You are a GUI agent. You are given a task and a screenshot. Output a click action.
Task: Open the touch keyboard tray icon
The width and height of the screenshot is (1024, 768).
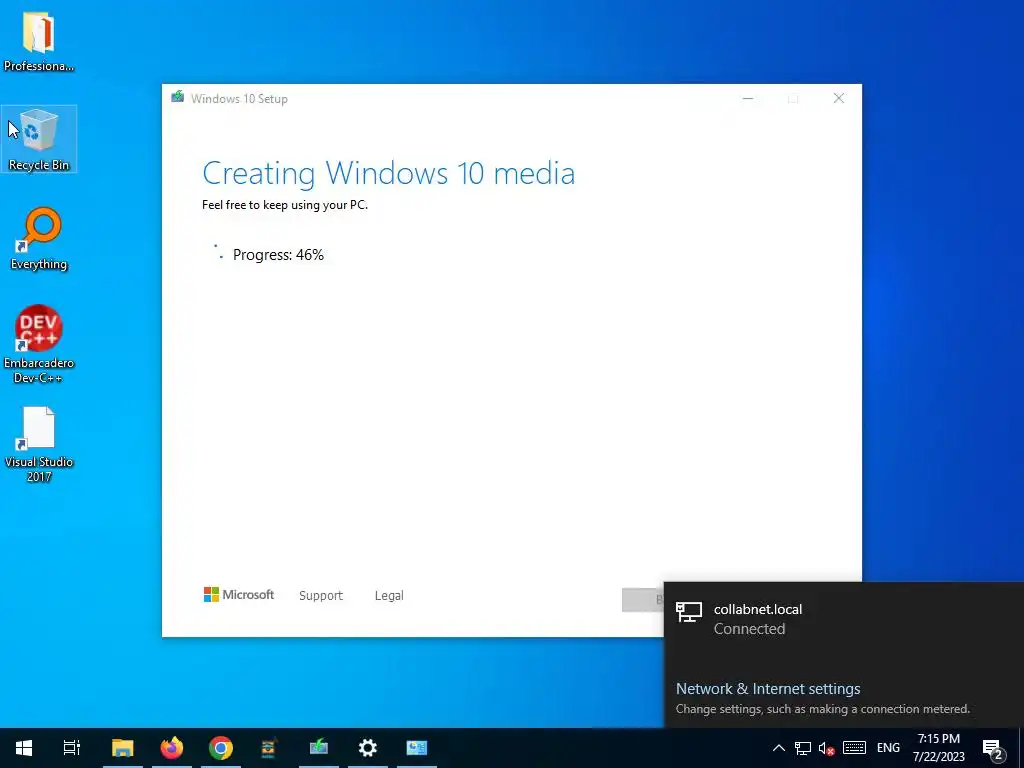click(x=854, y=748)
